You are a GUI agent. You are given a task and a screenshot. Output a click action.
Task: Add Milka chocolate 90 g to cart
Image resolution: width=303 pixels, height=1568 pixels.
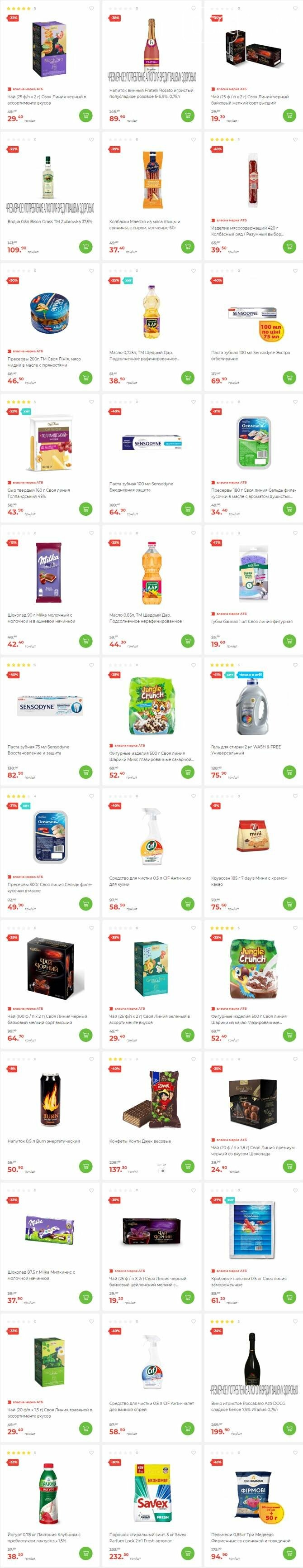(86, 640)
